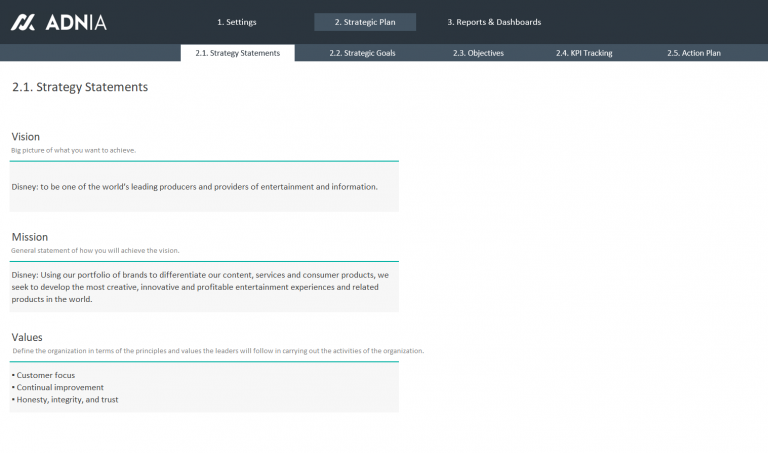Viewport: 768px width, 453px height.
Task: Select the Vision section heading
Action: tap(26, 136)
